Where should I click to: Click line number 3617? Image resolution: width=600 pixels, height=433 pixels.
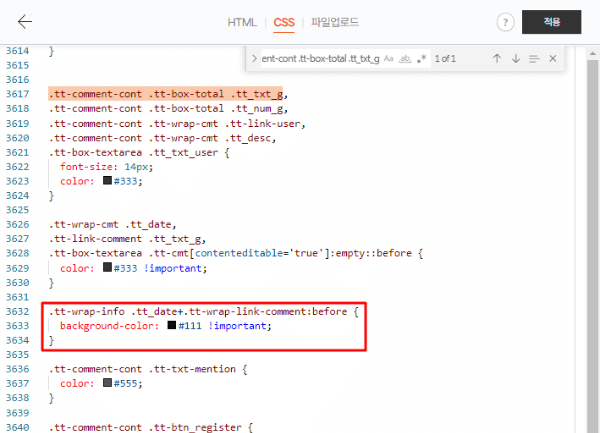(x=18, y=94)
